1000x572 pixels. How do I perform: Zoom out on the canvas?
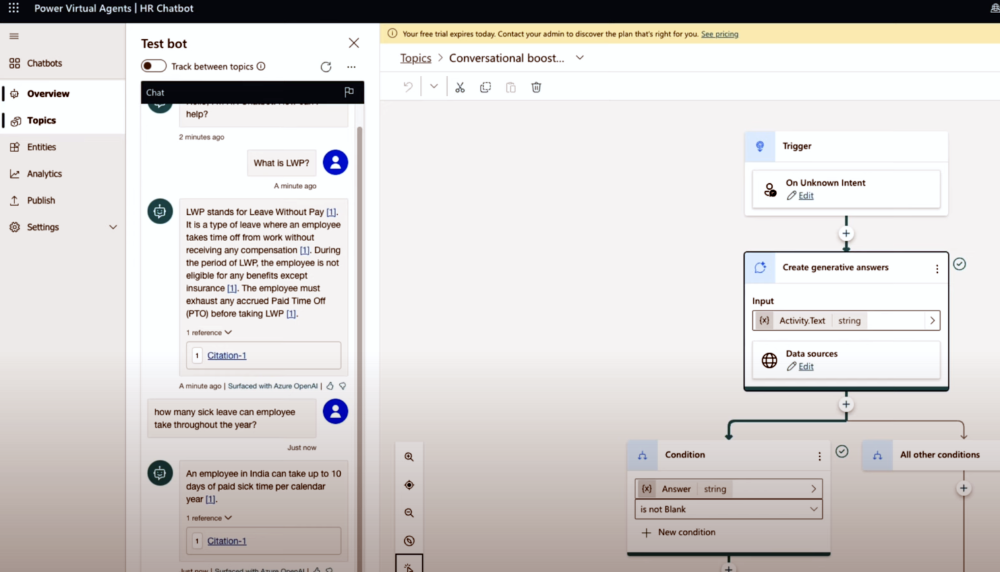tap(409, 513)
